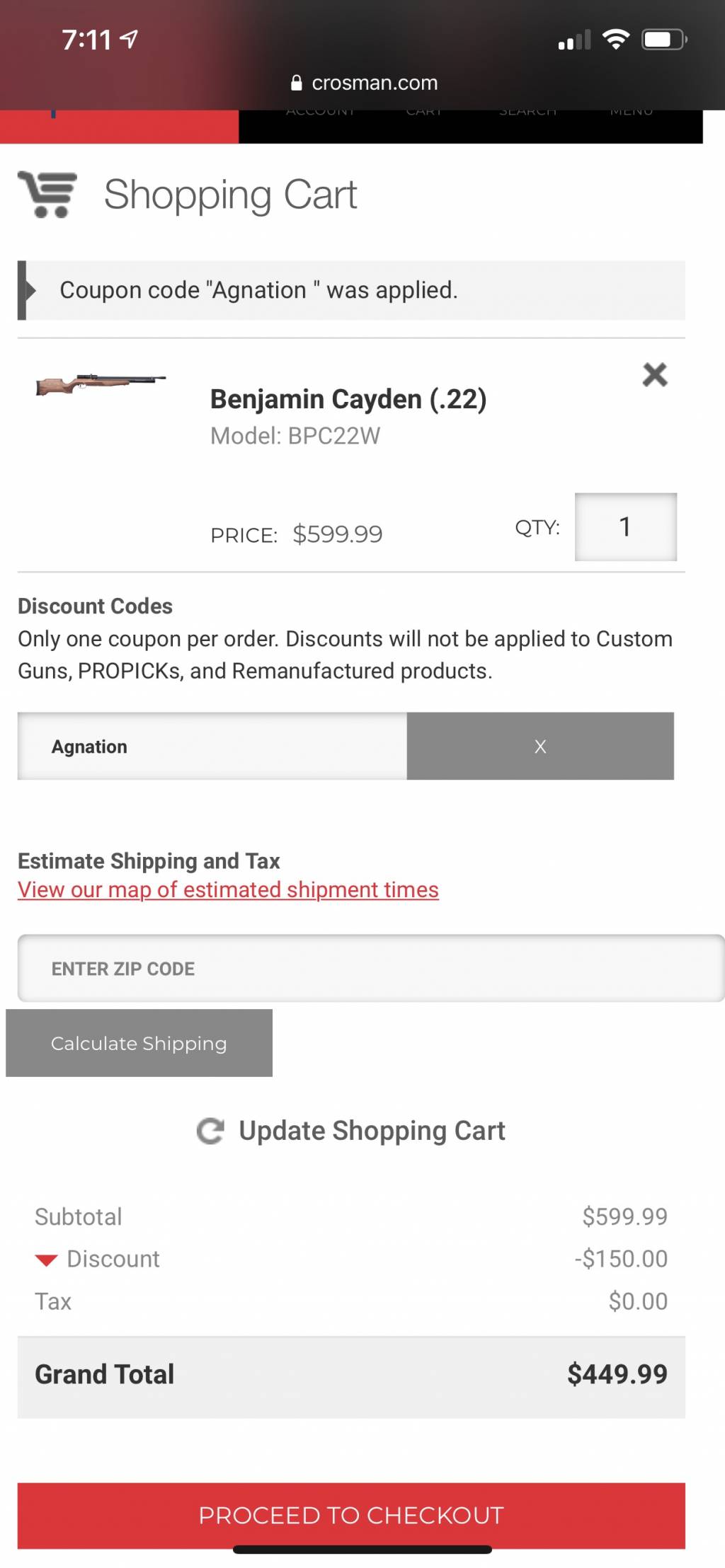The height and width of the screenshot is (1568, 725).
Task: Edit the quantity field
Action: click(x=625, y=527)
